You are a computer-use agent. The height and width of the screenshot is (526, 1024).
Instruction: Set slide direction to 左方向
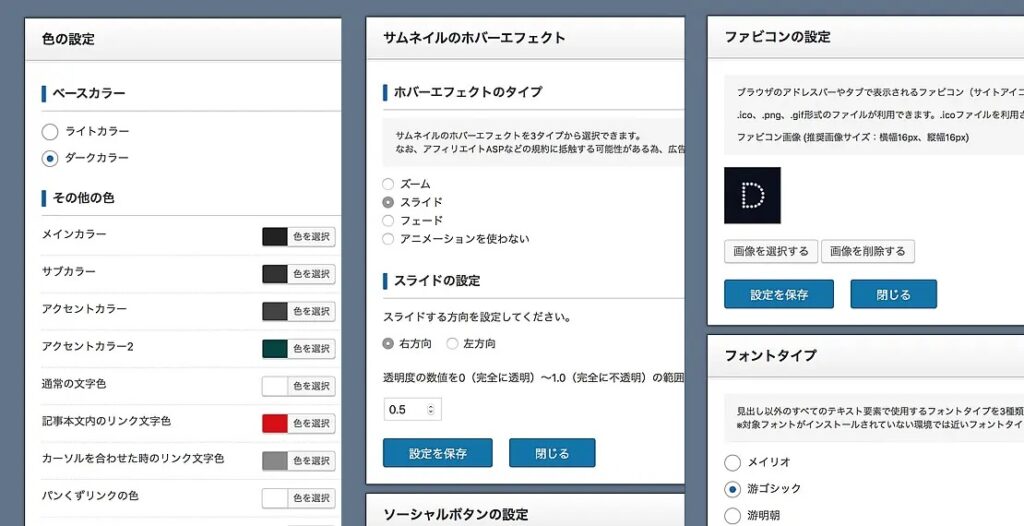click(452, 344)
